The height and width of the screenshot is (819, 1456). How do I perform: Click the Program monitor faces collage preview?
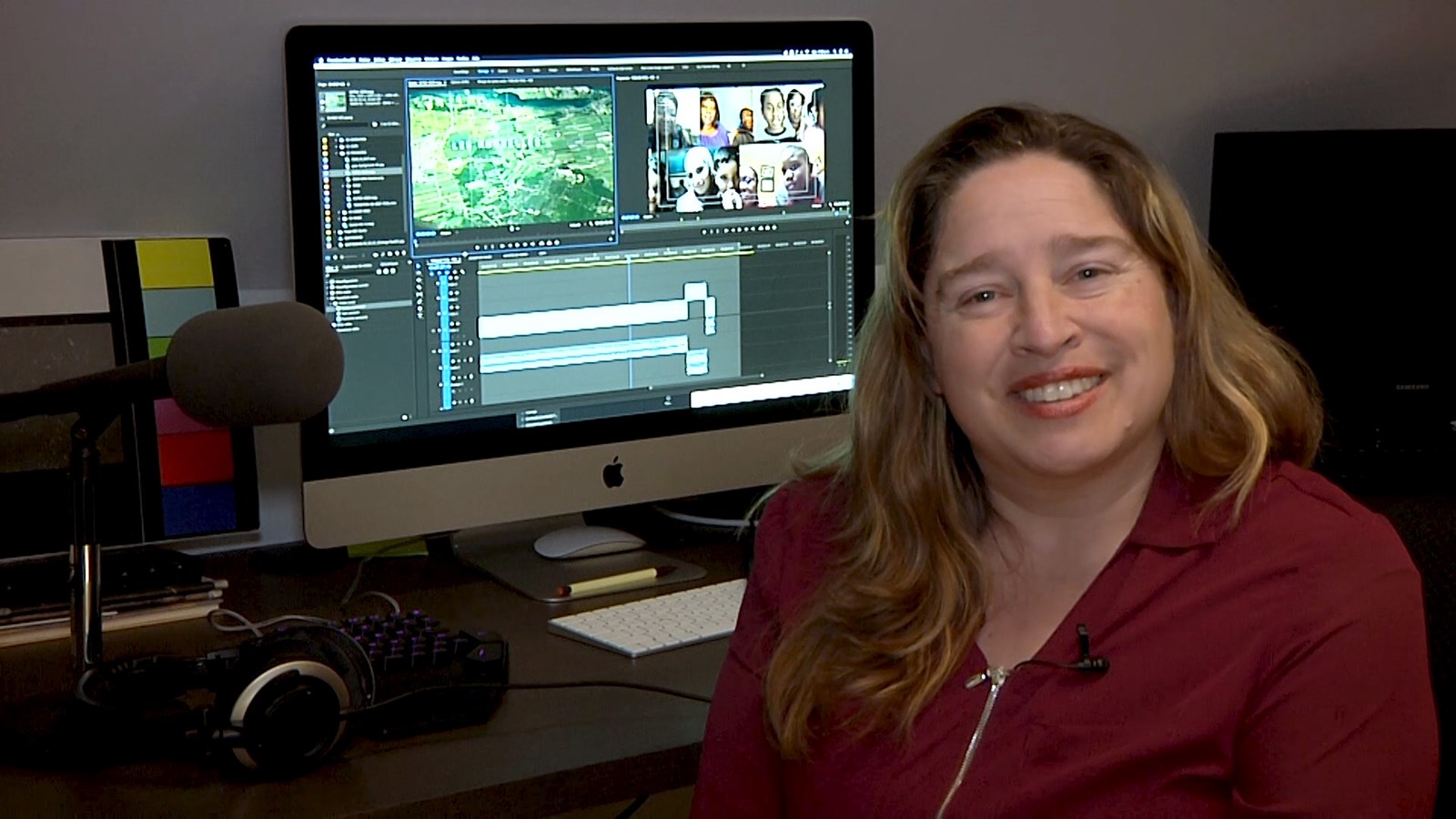click(x=735, y=147)
